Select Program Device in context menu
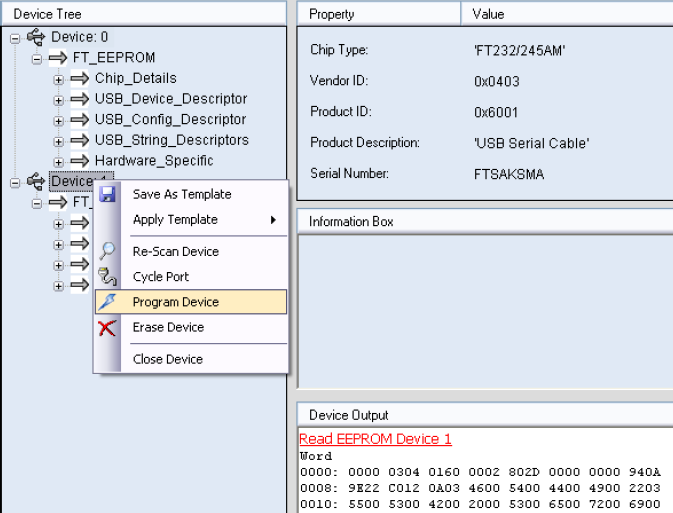 pyautogui.click(x=191, y=302)
